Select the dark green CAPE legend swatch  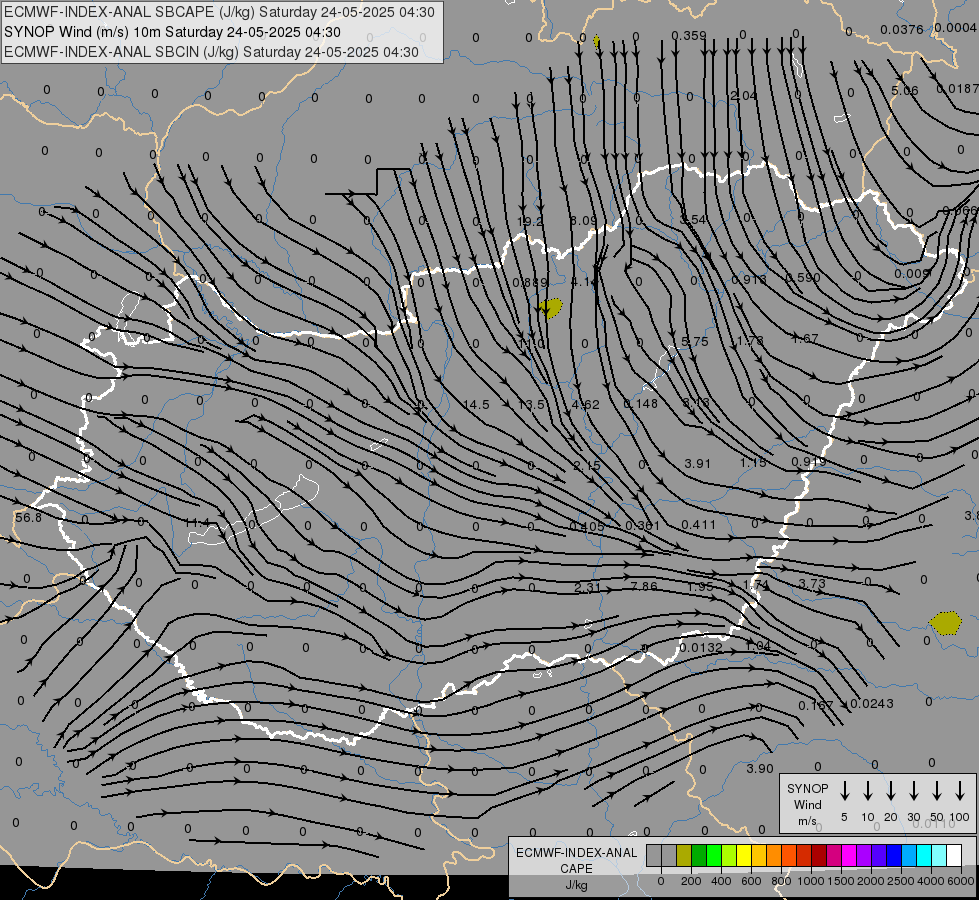[699, 855]
